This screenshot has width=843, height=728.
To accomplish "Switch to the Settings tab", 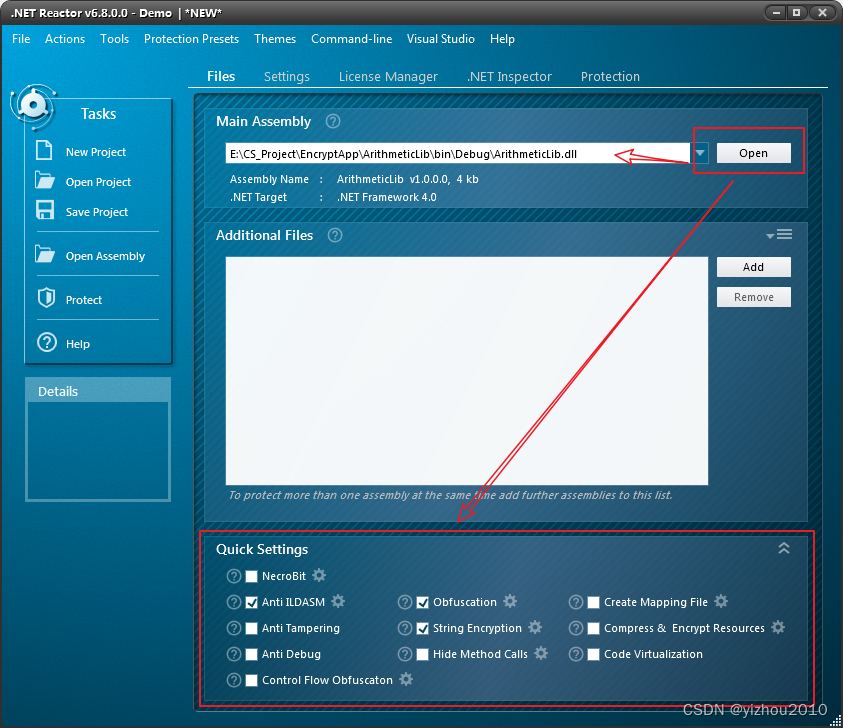I will pyautogui.click(x=287, y=76).
